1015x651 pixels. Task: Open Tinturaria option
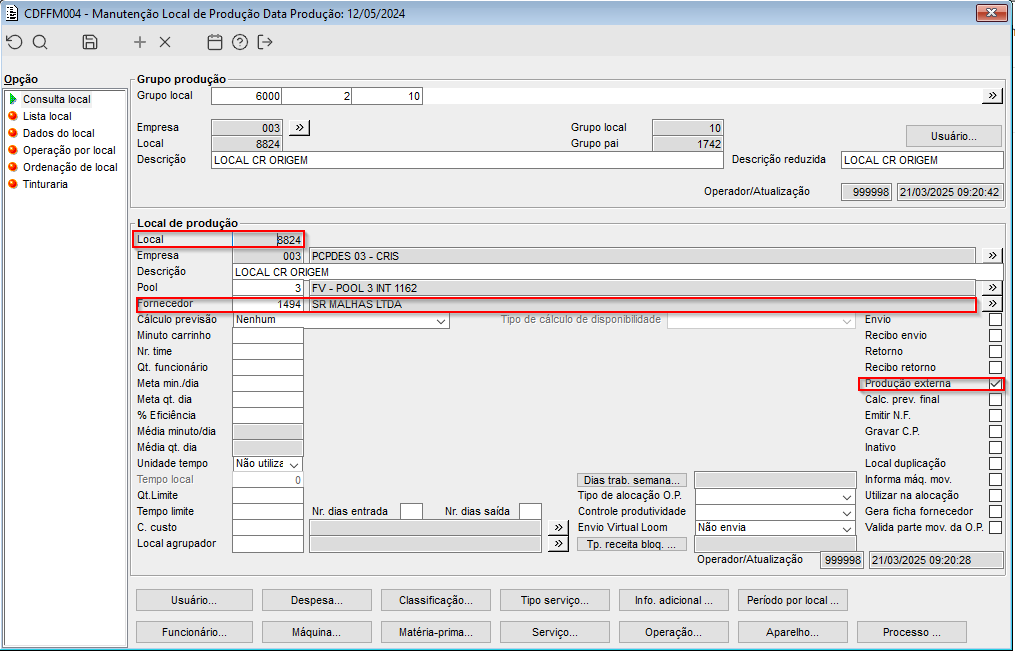(x=45, y=184)
